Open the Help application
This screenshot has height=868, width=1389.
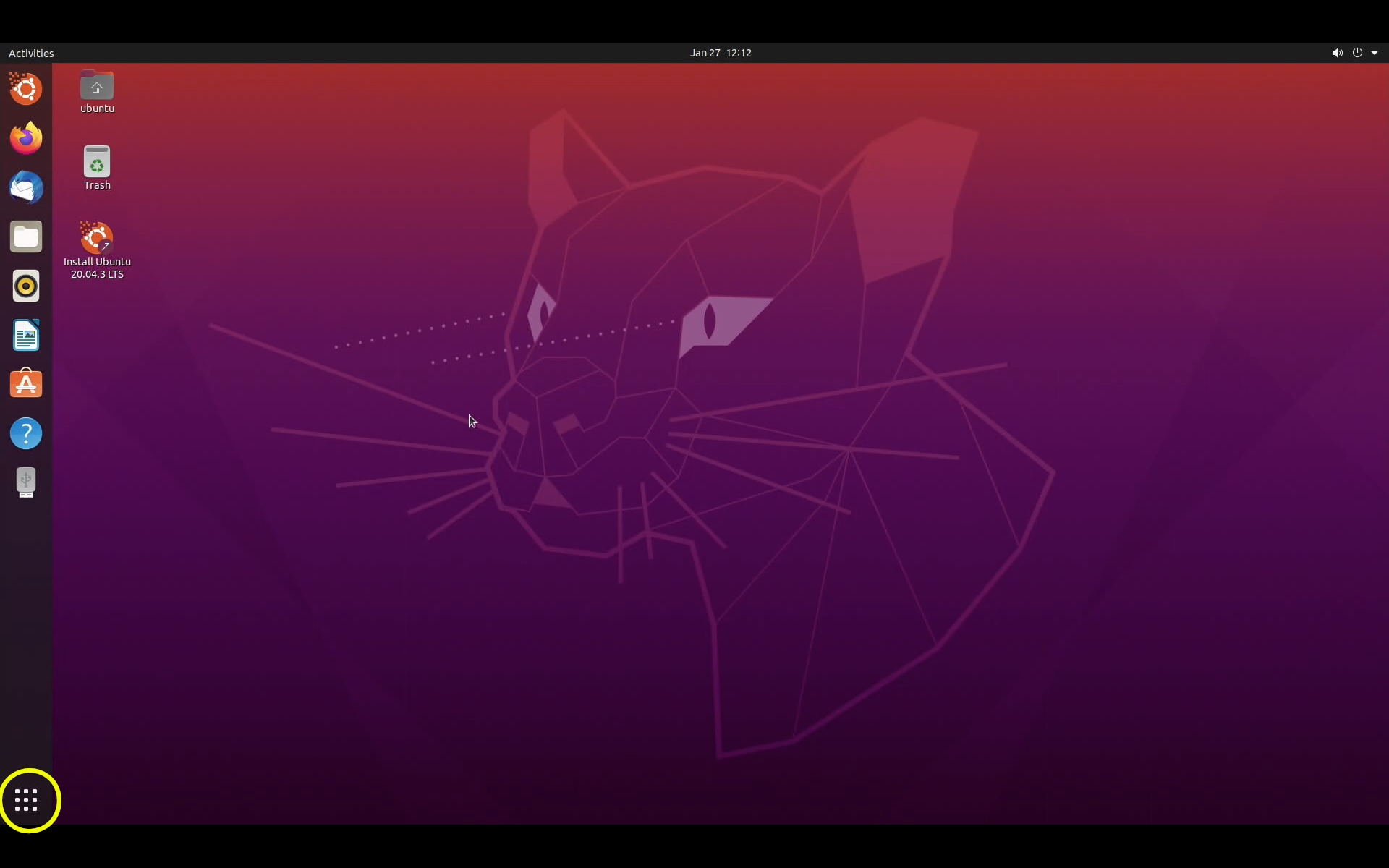26,433
